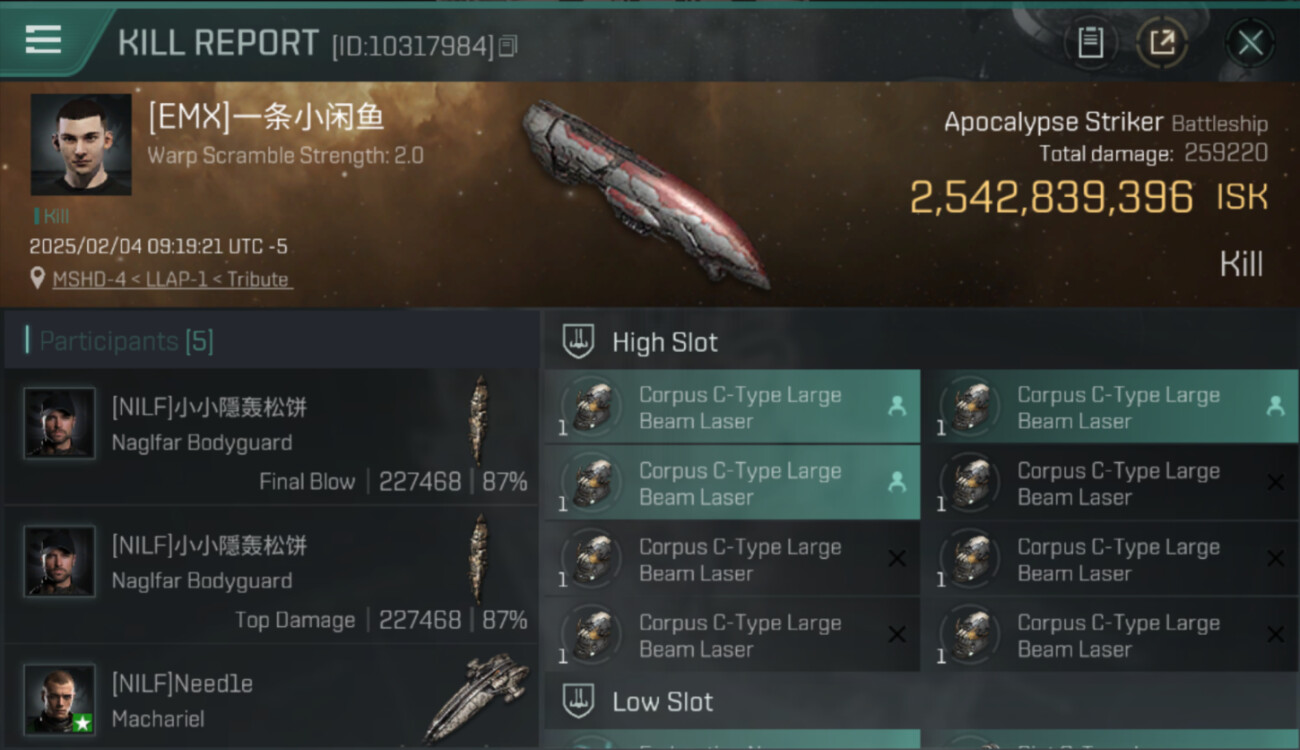Viewport: 1300px width, 750px height.
Task: Close the kill report with X icon
Action: tap(1250, 43)
